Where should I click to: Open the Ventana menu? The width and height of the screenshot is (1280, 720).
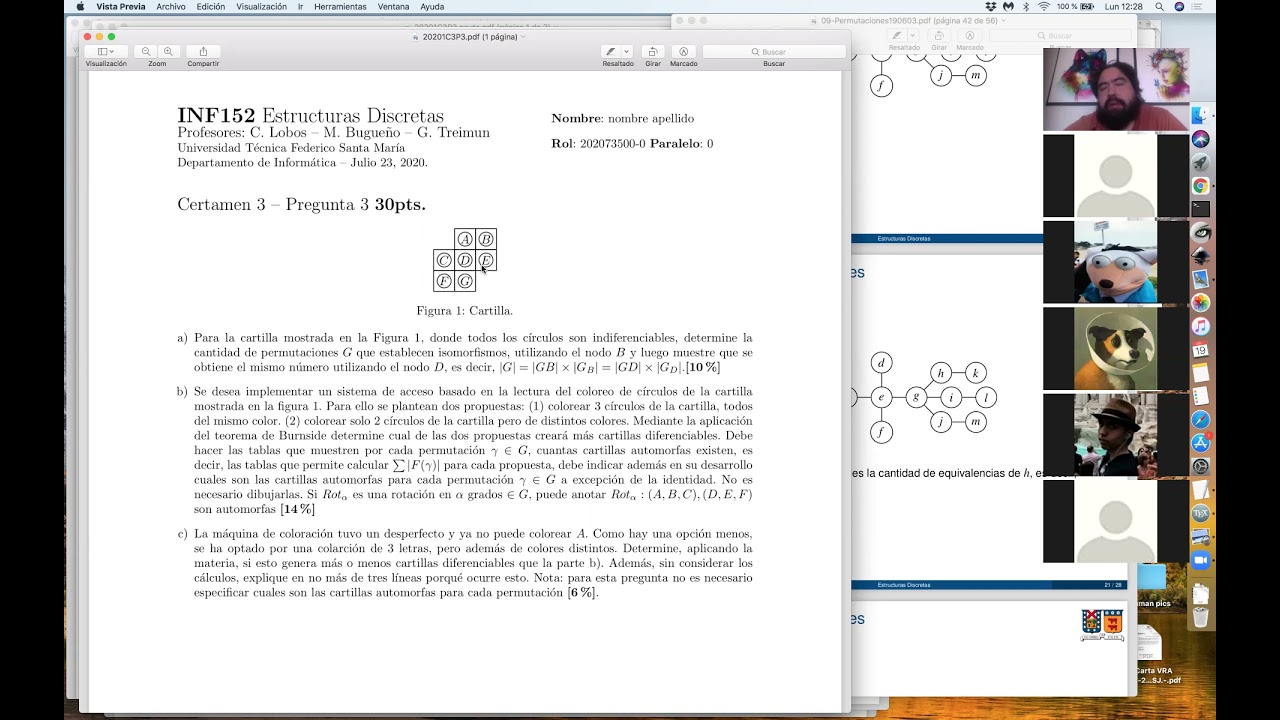(393, 6)
